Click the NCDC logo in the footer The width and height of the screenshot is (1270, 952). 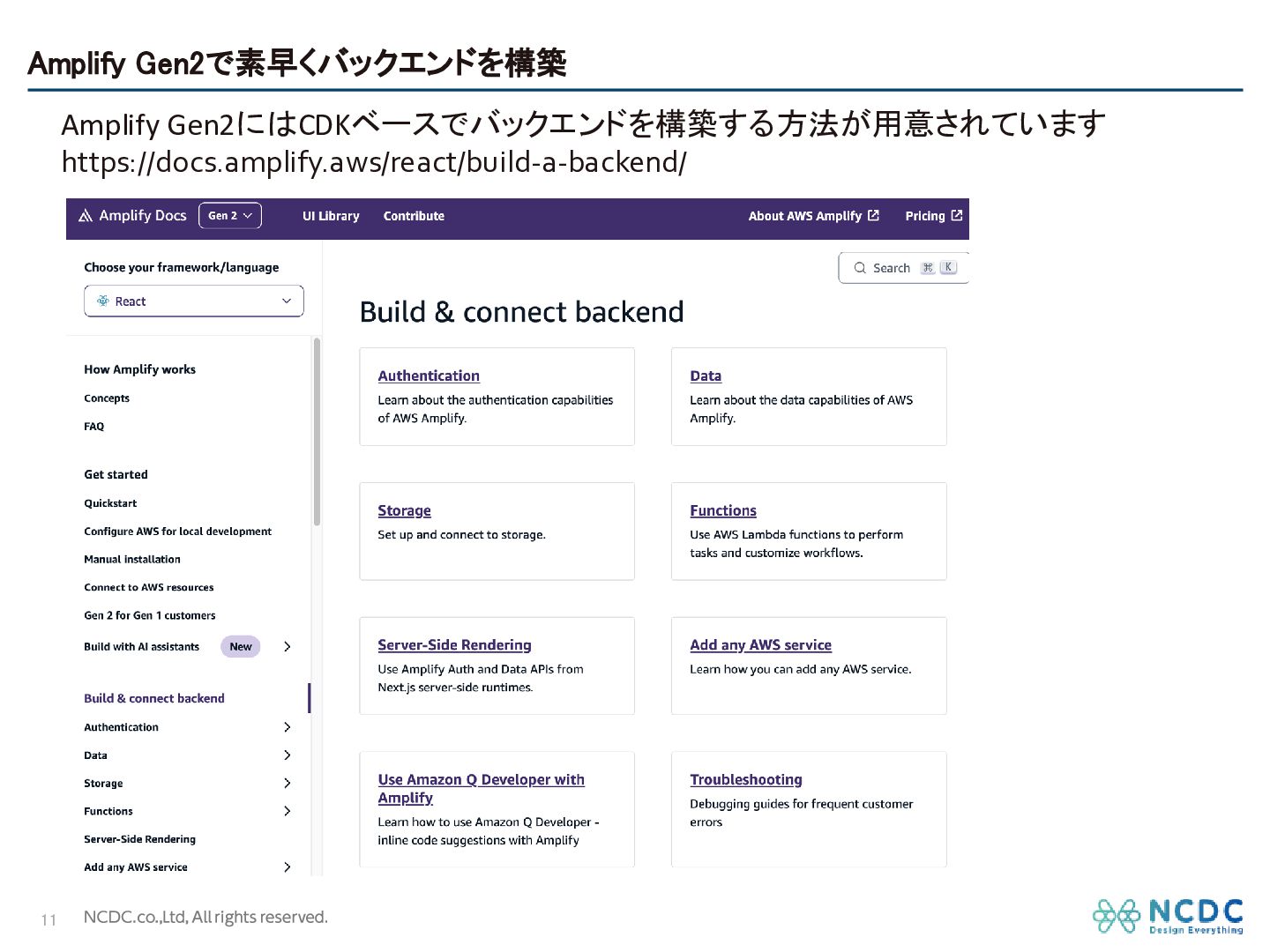(x=1168, y=916)
